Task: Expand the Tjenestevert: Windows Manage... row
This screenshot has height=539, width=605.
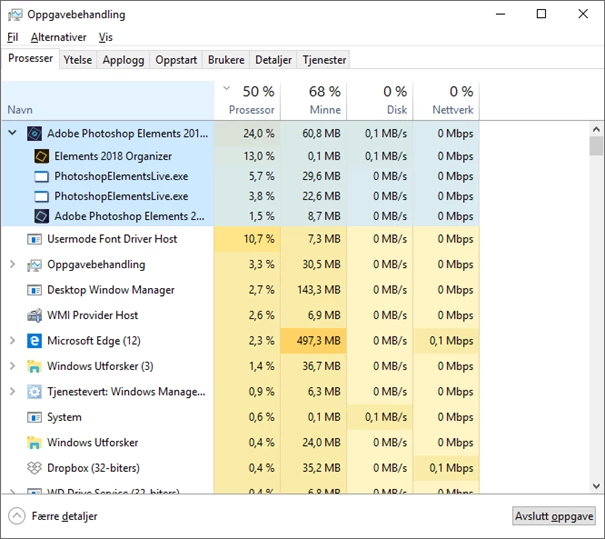Action: coord(12,391)
